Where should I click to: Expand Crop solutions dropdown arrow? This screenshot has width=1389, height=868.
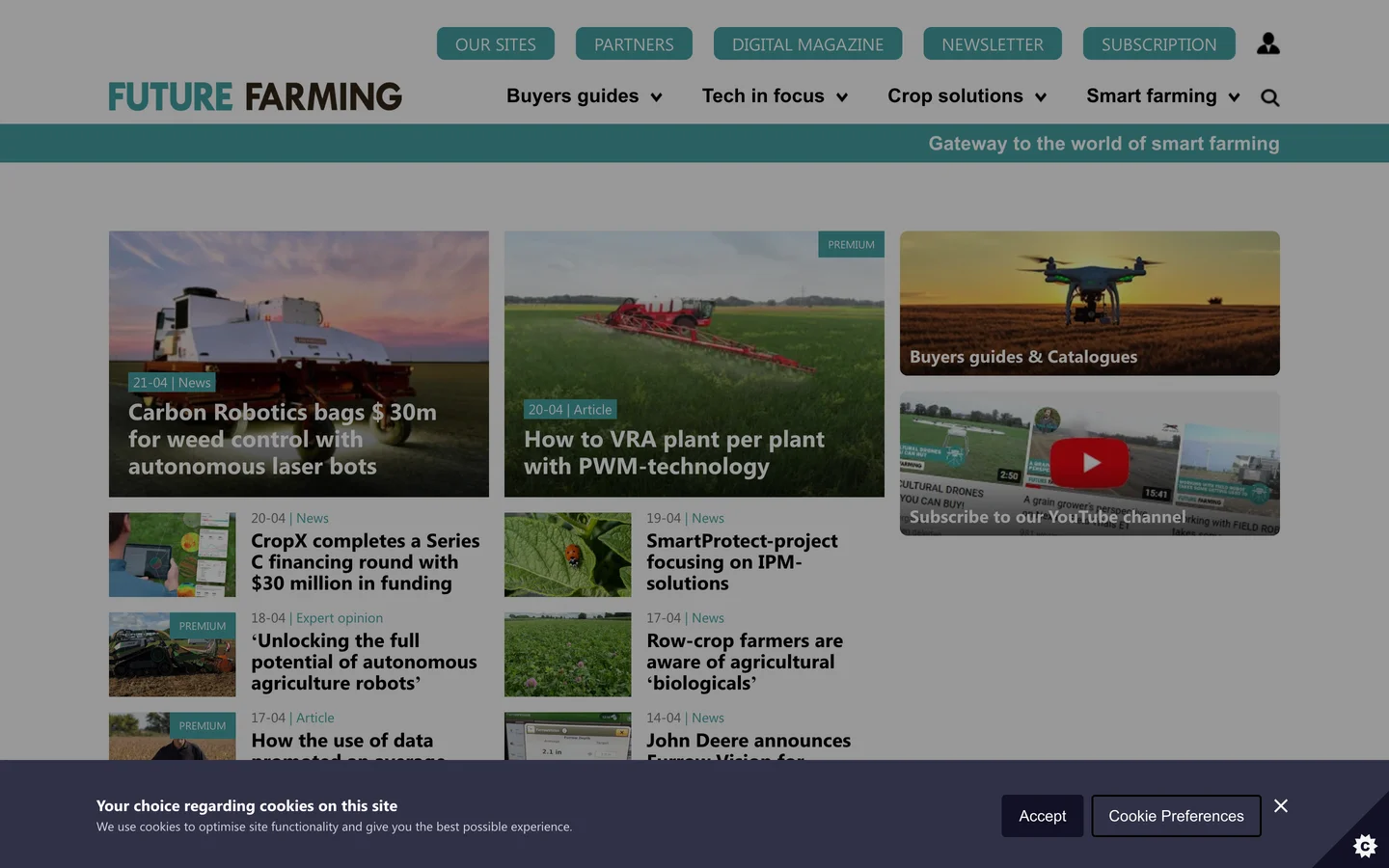[x=1041, y=97]
